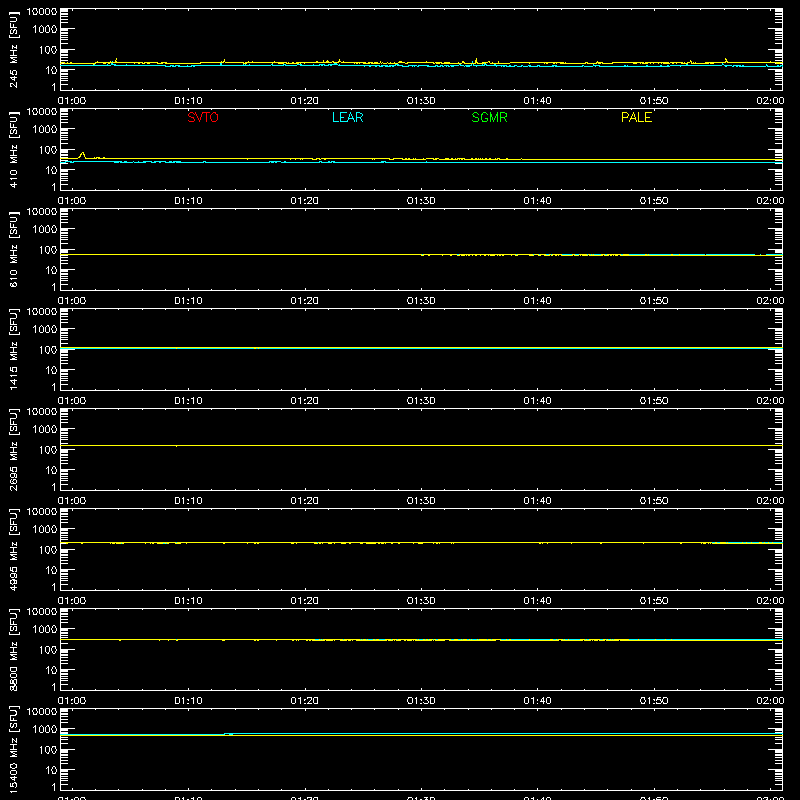Click 01:30 on the 8800 MHz time axis
This screenshot has width=800, height=800.
point(421,701)
